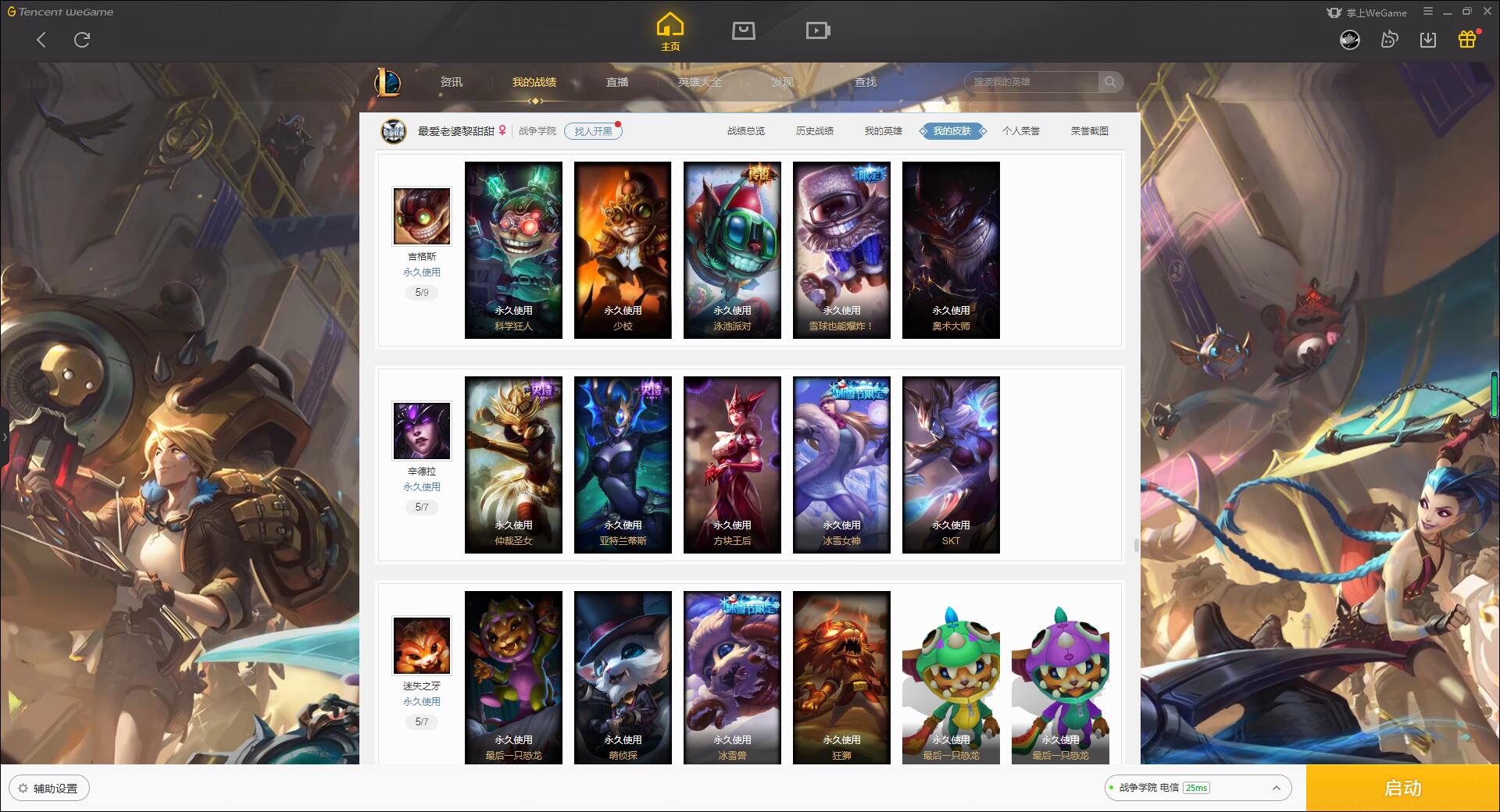The height and width of the screenshot is (812, 1500).
Task: Open the SKT skin card
Action: [x=951, y=465]
